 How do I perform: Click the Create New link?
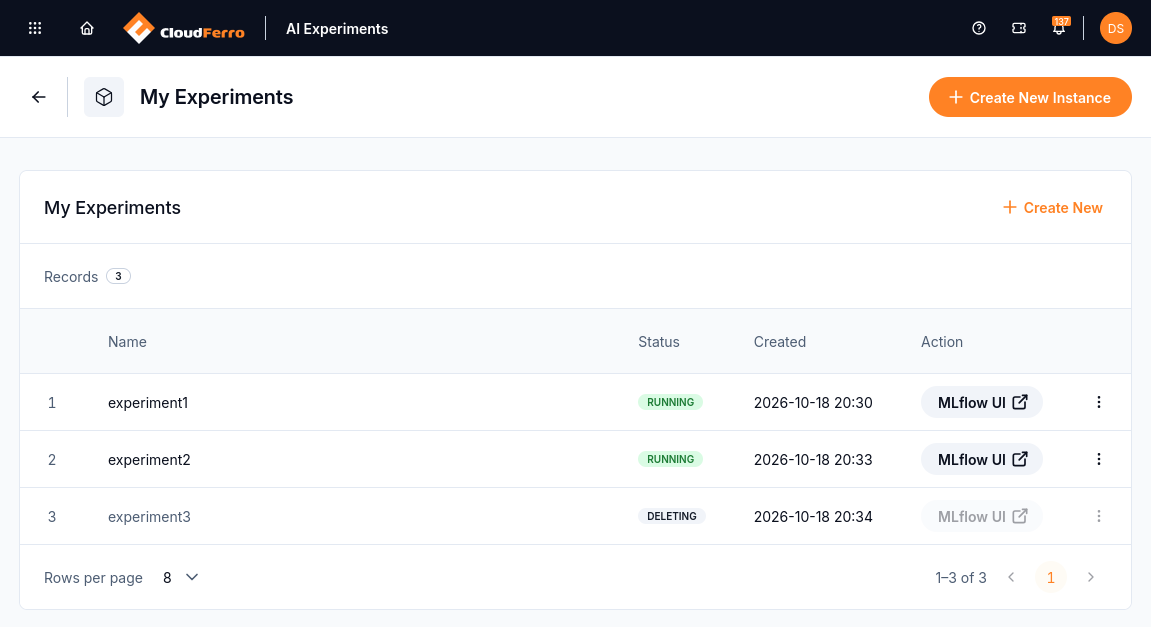pos(1053,208)
